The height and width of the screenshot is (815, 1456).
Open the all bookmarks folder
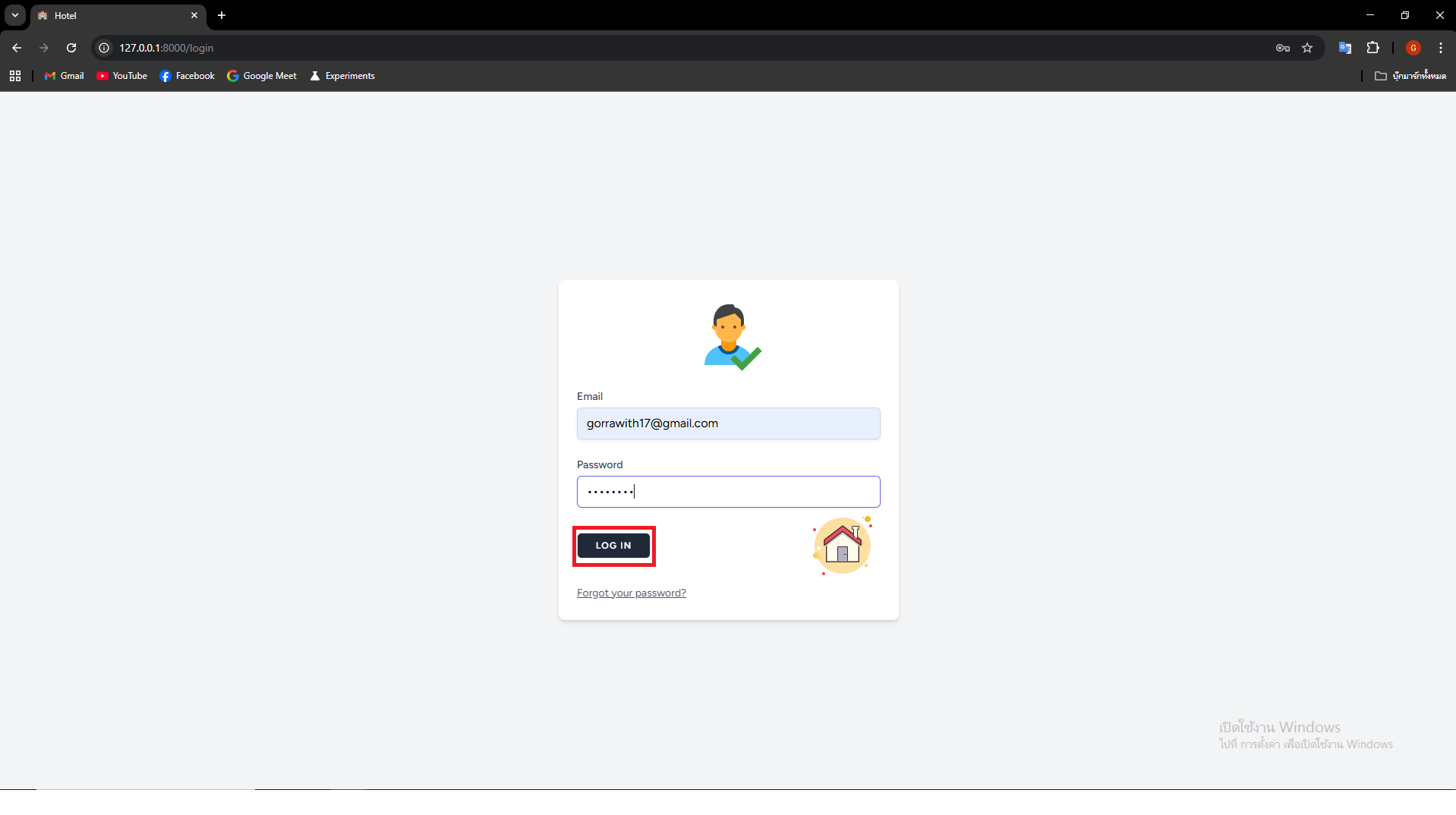tap(1410, 76)
